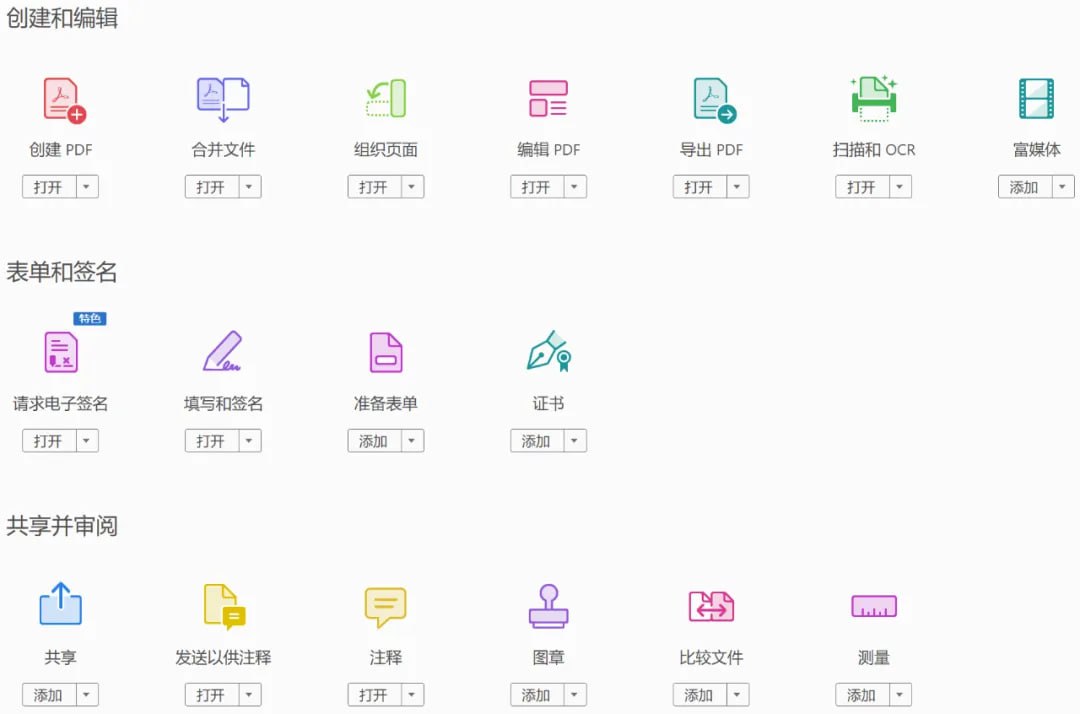Expand dropdown arrow beside 准备表单 添加
The image size is (1080, 714).
coord(412,441)
